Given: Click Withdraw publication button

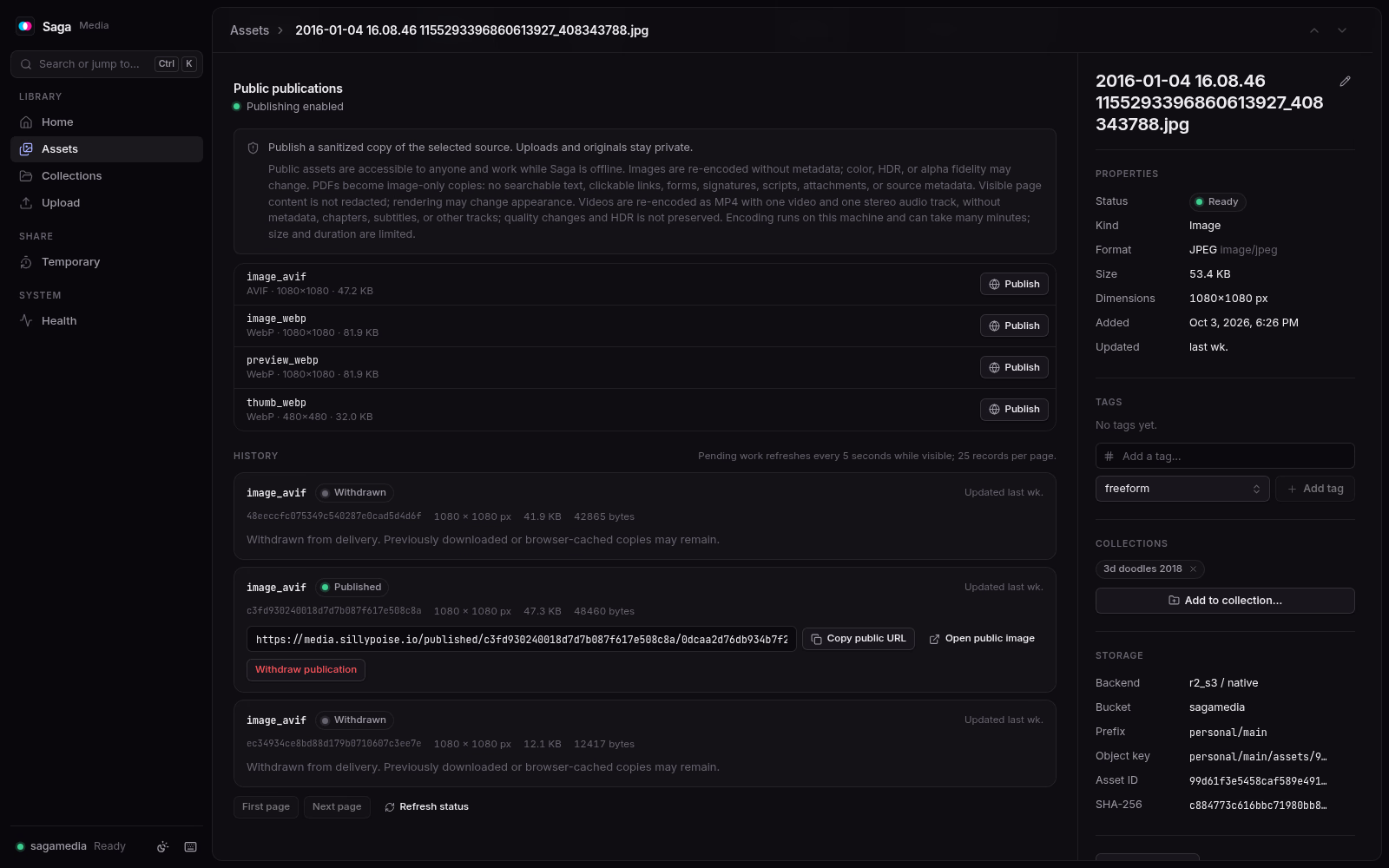Looking at the screenshot, I should point(306,670).
